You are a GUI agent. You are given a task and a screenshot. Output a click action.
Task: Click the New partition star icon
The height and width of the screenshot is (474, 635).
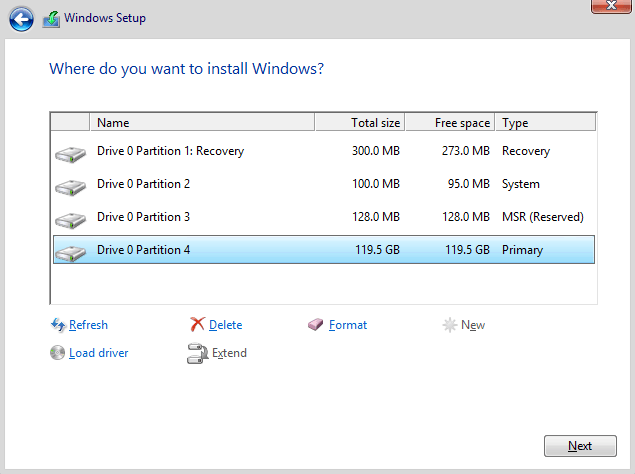tap(450, 325)
